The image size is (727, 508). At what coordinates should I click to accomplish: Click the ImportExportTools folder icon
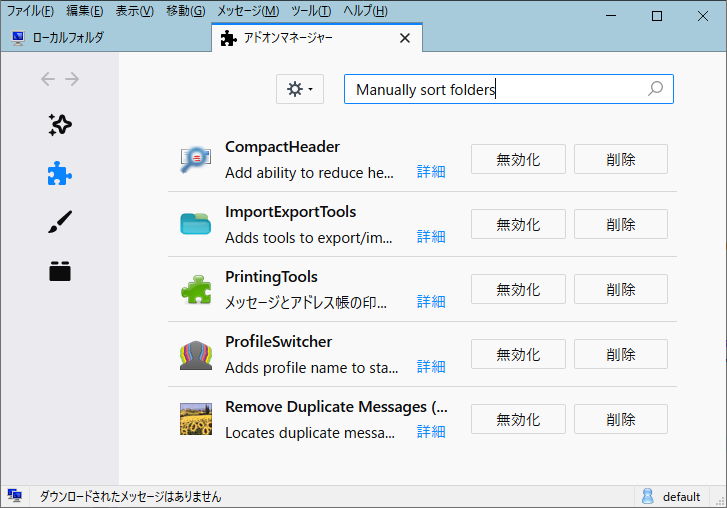(196, 224)
